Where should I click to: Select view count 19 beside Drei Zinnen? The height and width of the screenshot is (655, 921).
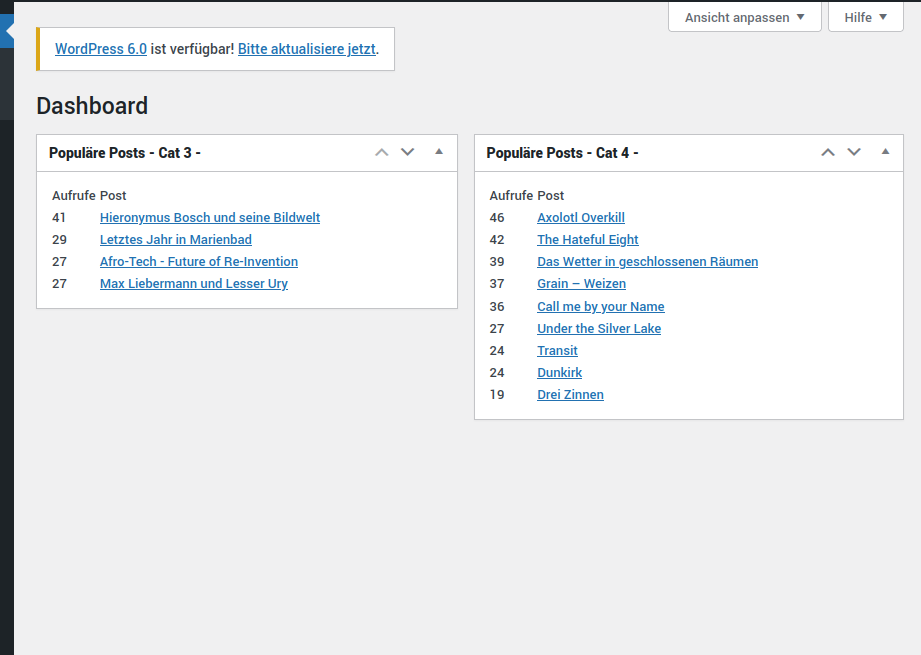point(497,395)
